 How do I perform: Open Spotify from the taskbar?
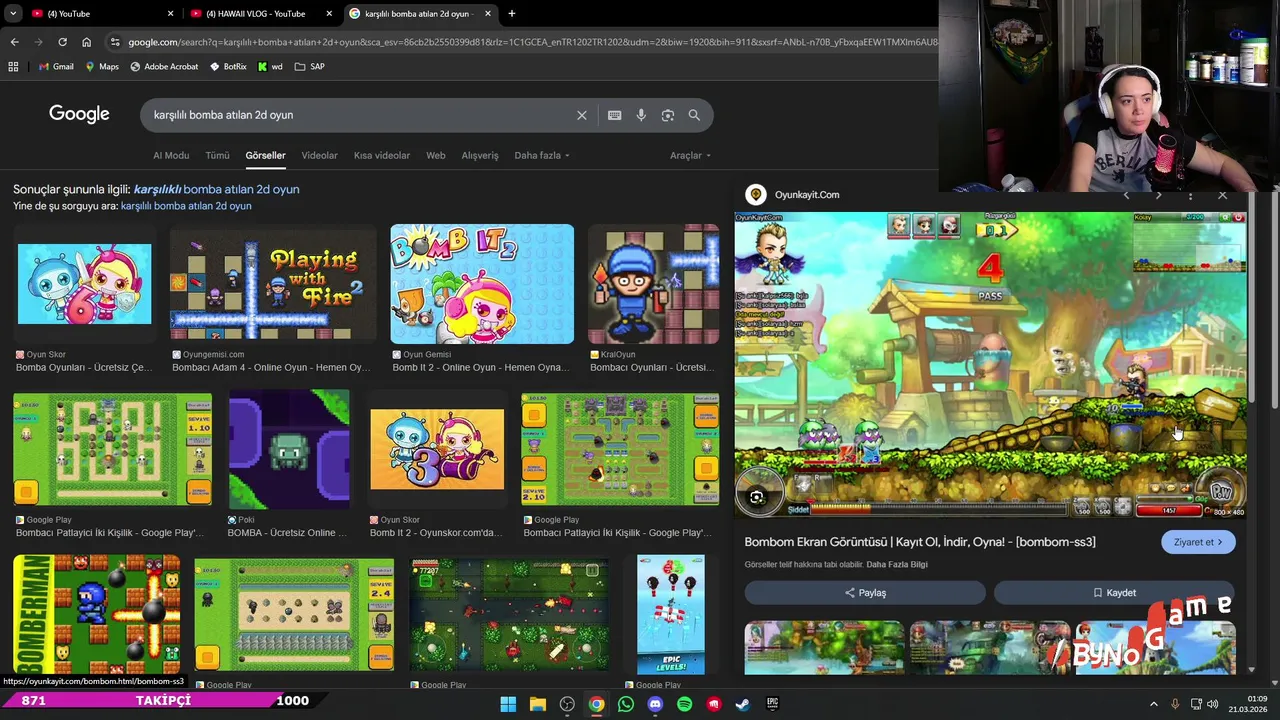[x=684, y=704]
